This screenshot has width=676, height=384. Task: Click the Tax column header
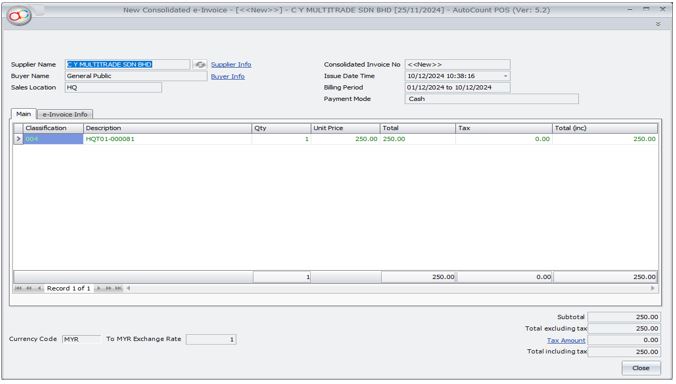click(504, 128)
